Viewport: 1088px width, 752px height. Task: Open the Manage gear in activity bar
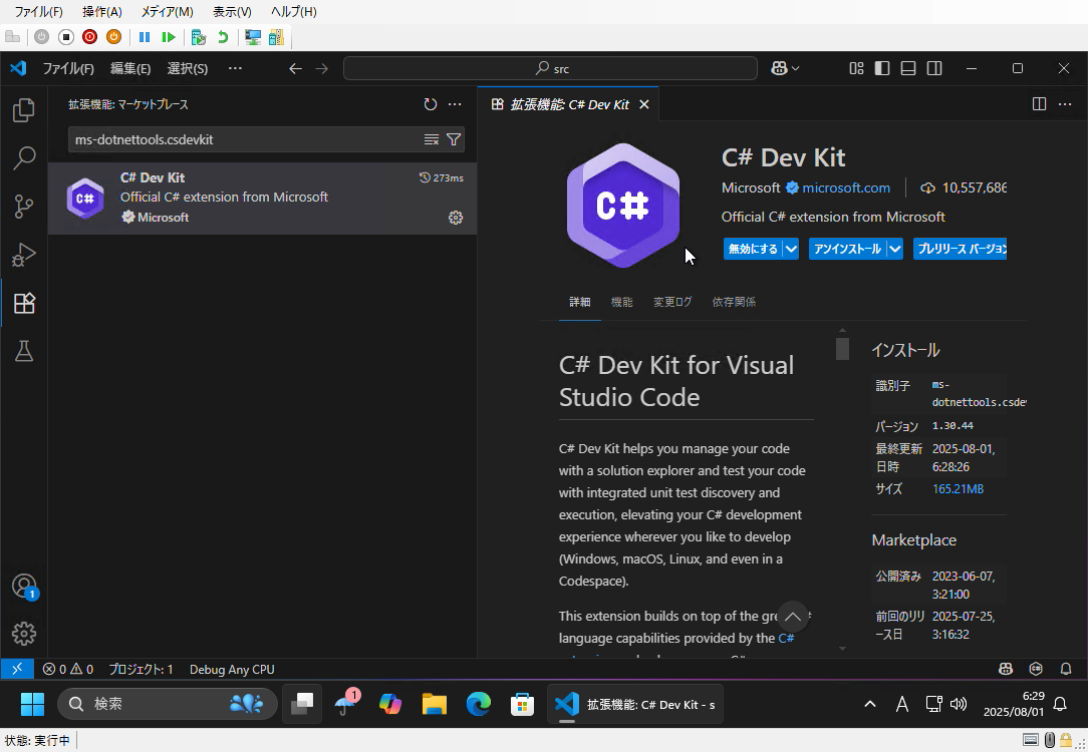(x=24, y=633)
